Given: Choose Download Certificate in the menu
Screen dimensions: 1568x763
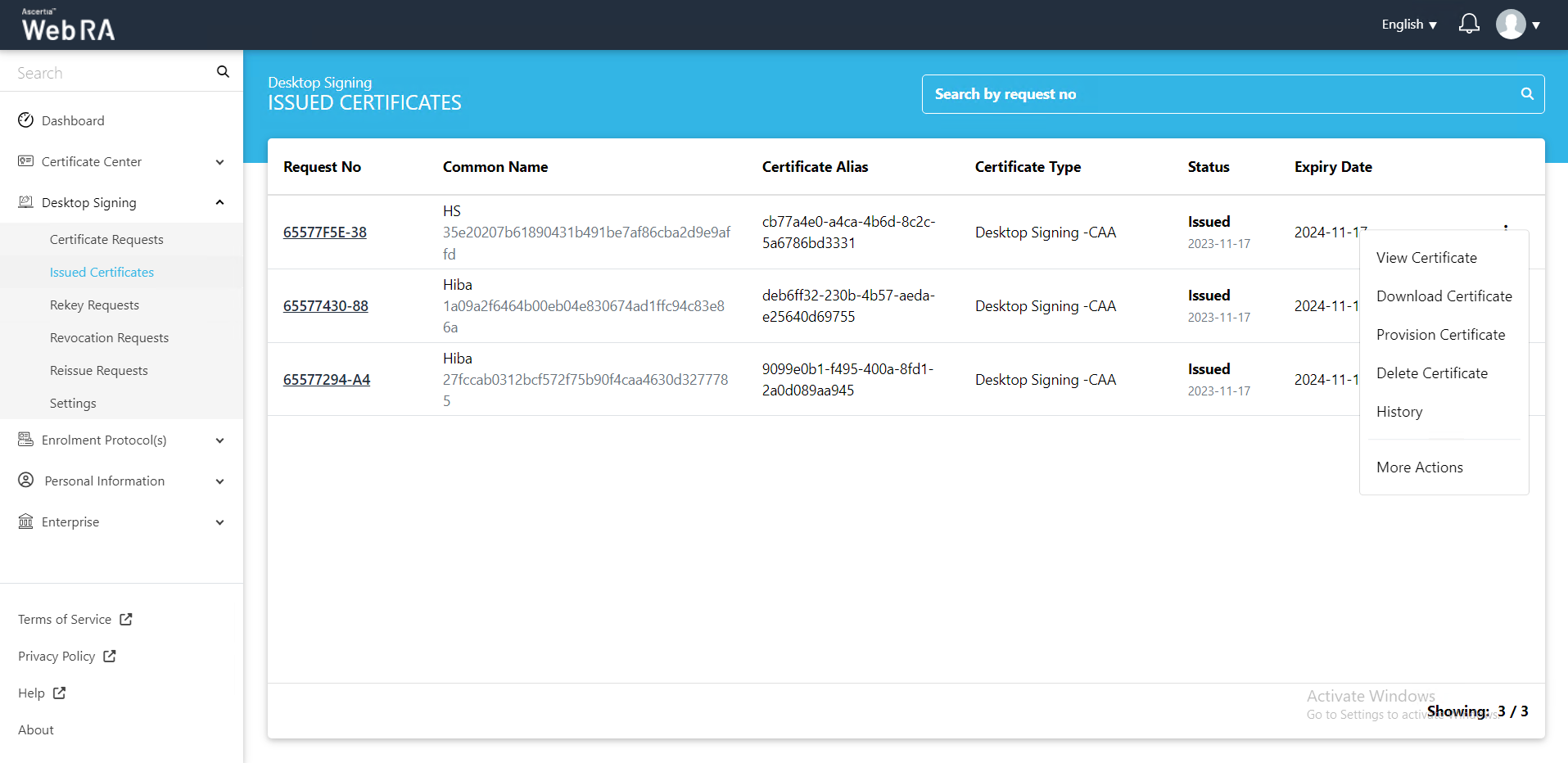Looking at the screenshot, I should tap(1444, 296).
